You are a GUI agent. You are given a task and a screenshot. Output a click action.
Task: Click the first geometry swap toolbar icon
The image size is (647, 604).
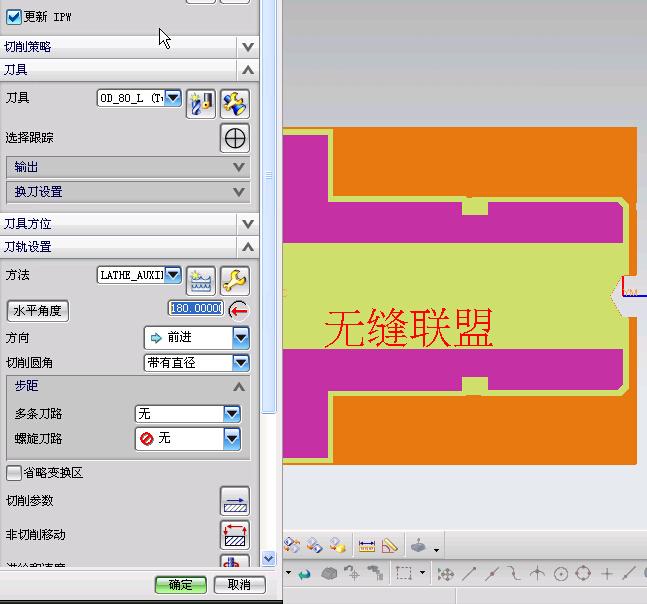[x=292, y=545]
